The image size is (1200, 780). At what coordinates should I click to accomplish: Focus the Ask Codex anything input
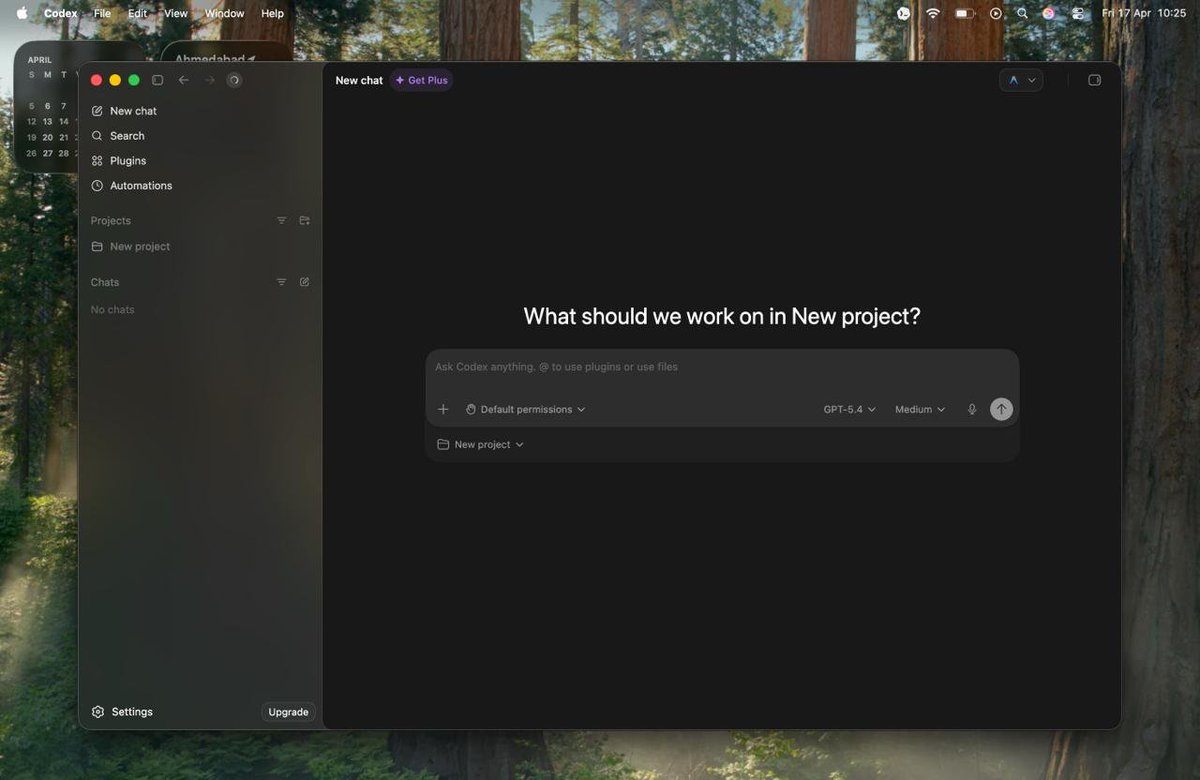(722, 367)
